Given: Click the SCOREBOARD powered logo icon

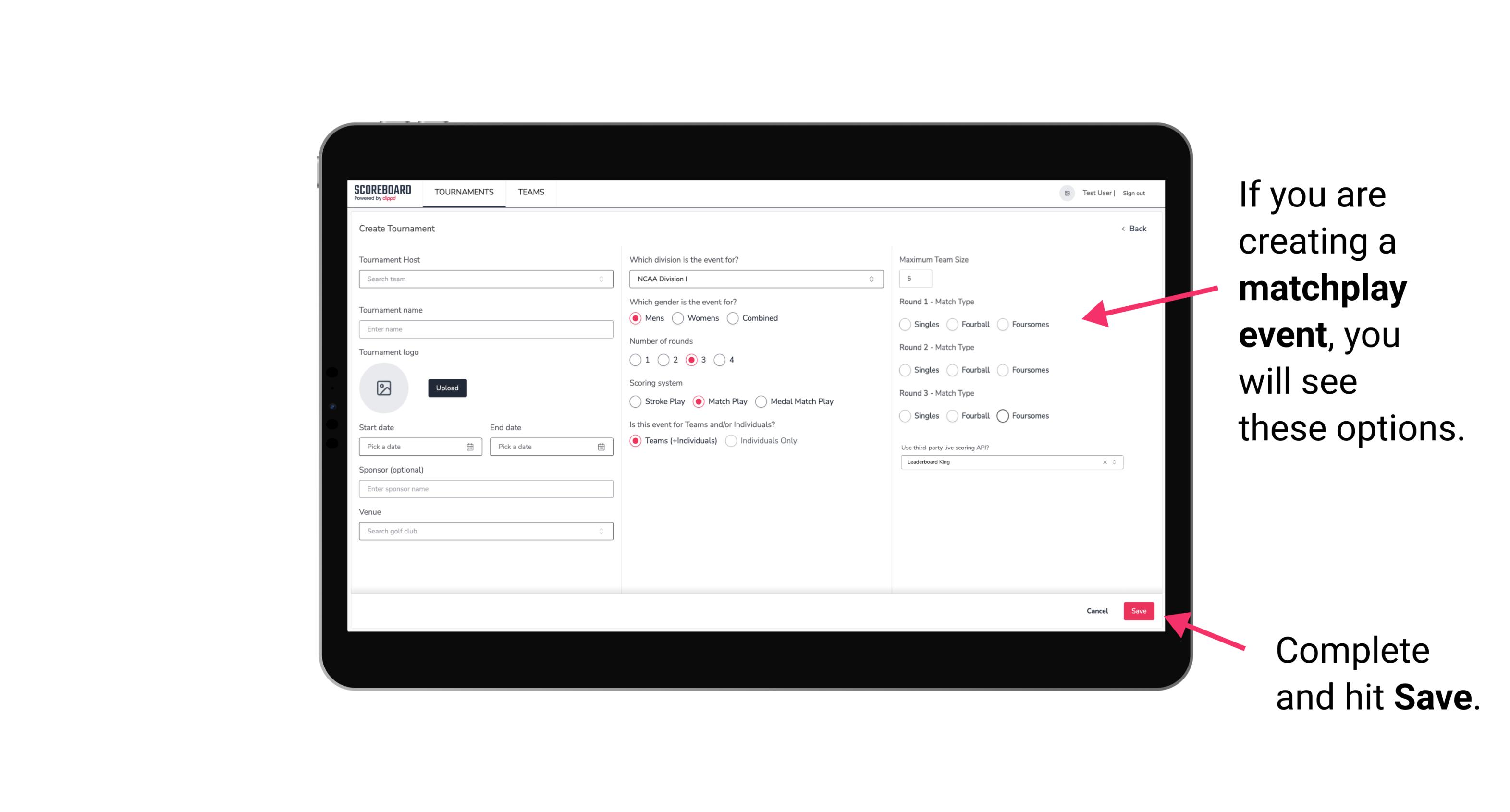Looking at the screenshot, I should click(383, 192).
